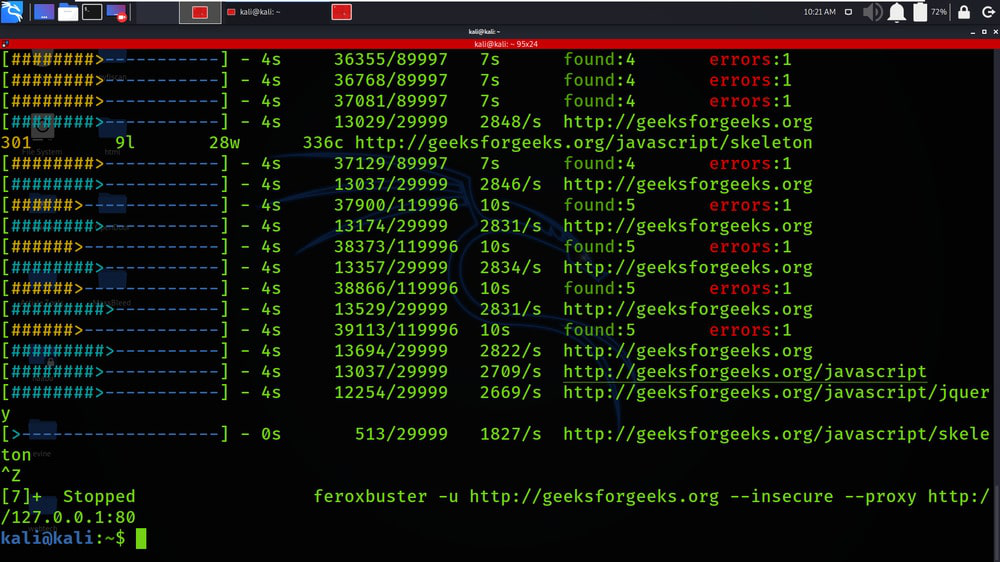
Task: Launch a new terminal emulator from the panel
Action: point(92,11)
